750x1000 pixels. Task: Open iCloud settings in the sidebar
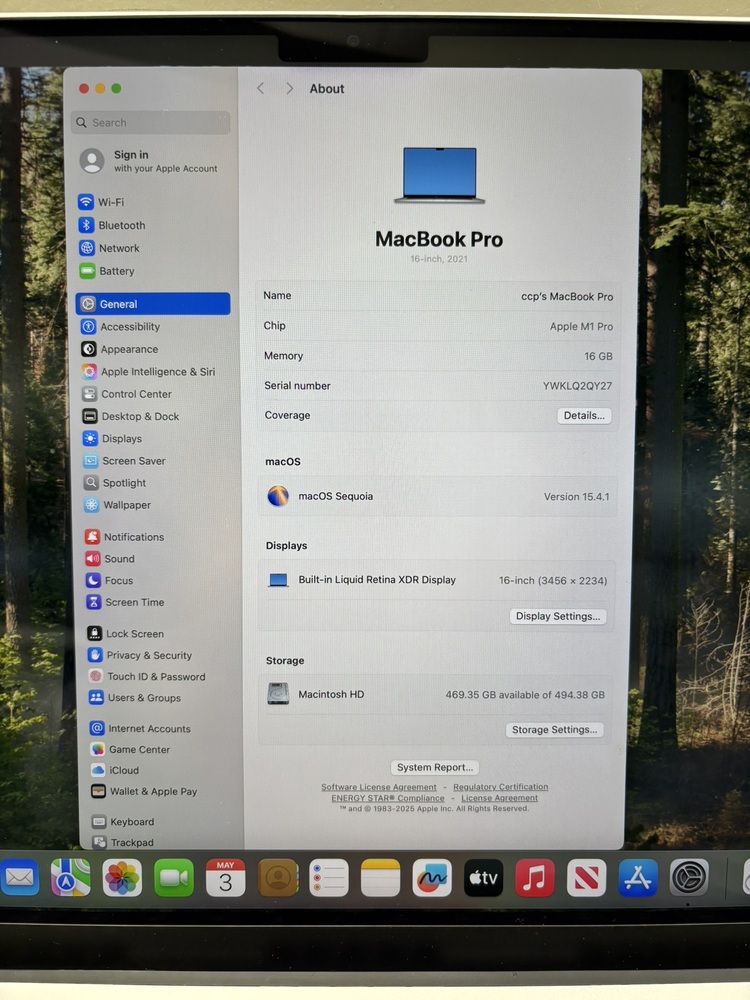(x=115, y=770)
